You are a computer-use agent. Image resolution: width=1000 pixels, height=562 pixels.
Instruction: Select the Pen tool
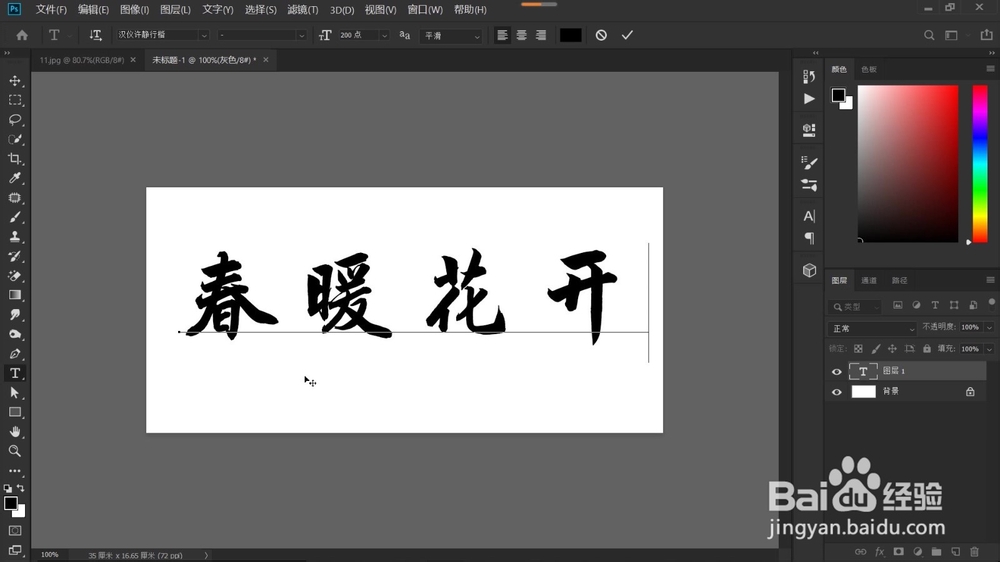click(x=15, y=353)
